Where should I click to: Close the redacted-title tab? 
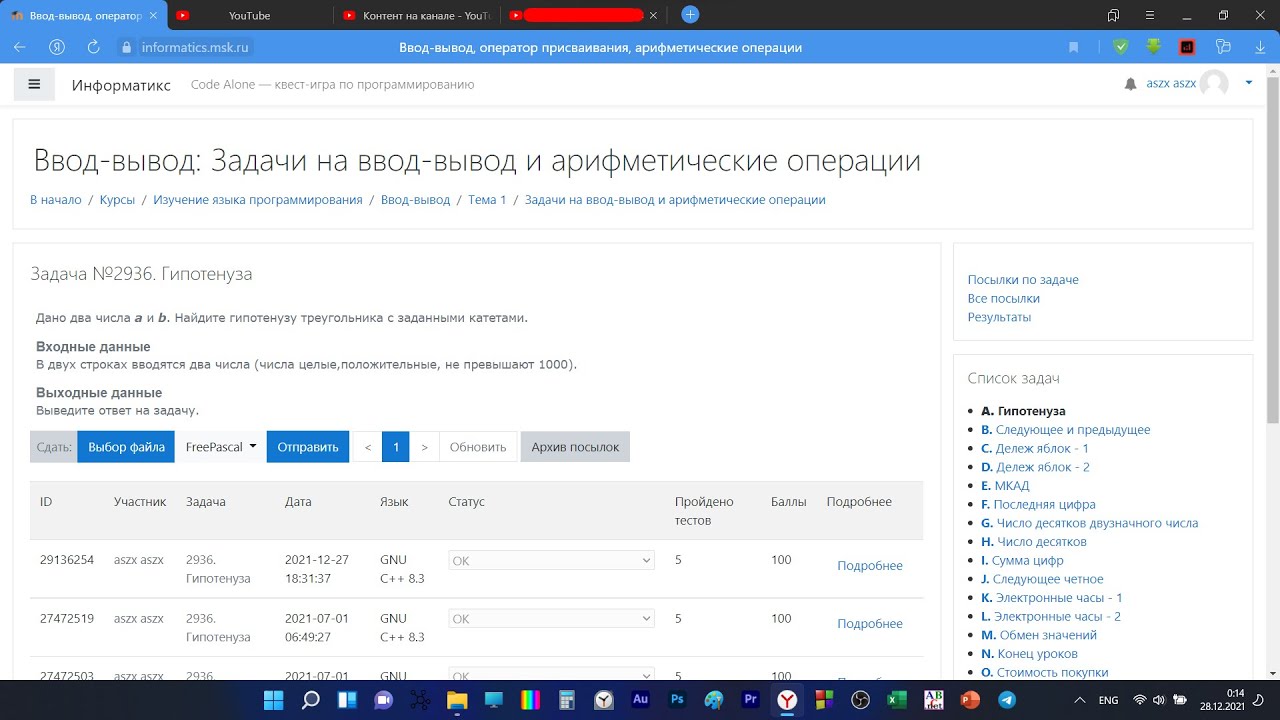[653, 15]
